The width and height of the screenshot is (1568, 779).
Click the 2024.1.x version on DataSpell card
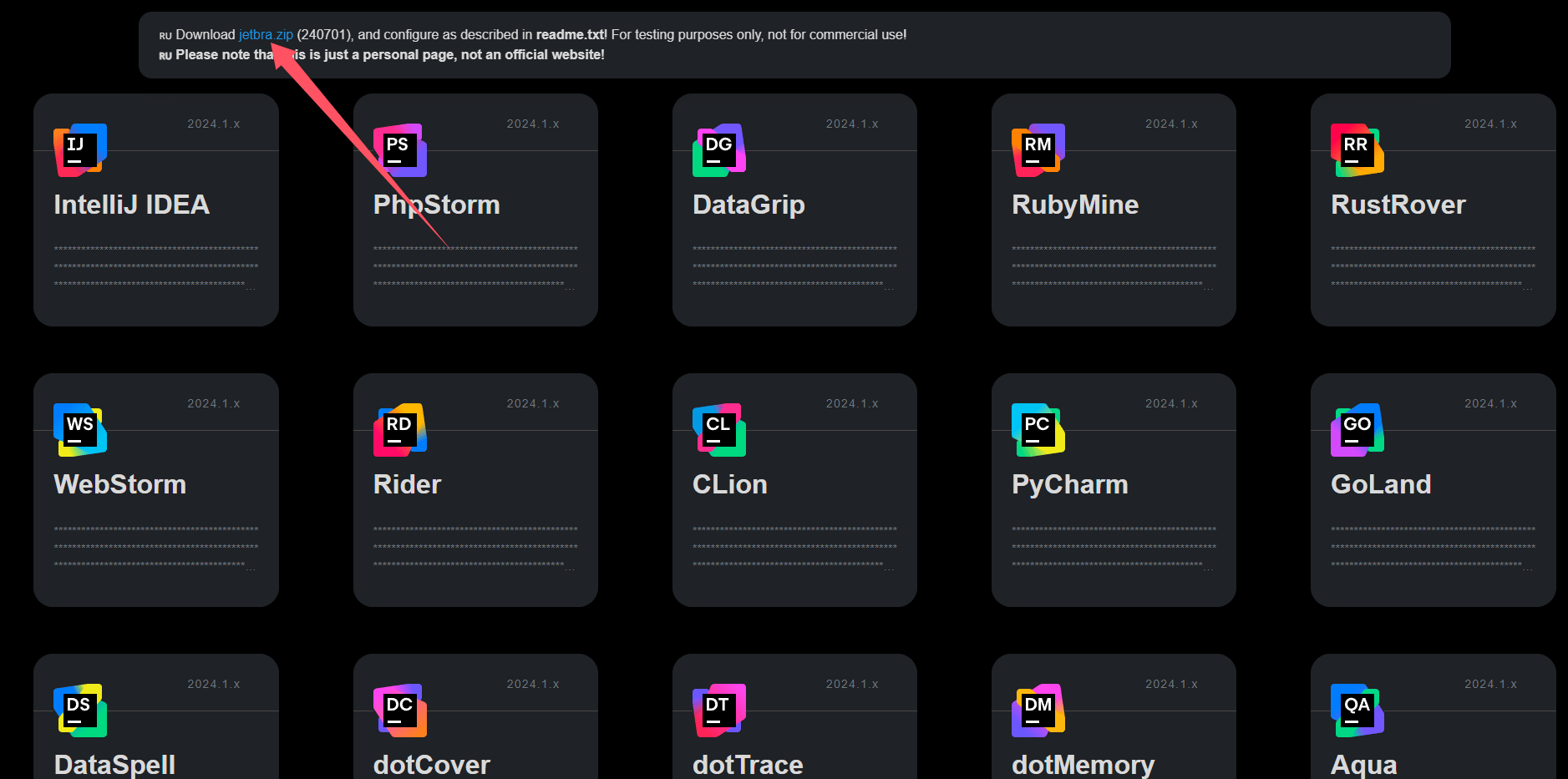(x=214, y=684)
